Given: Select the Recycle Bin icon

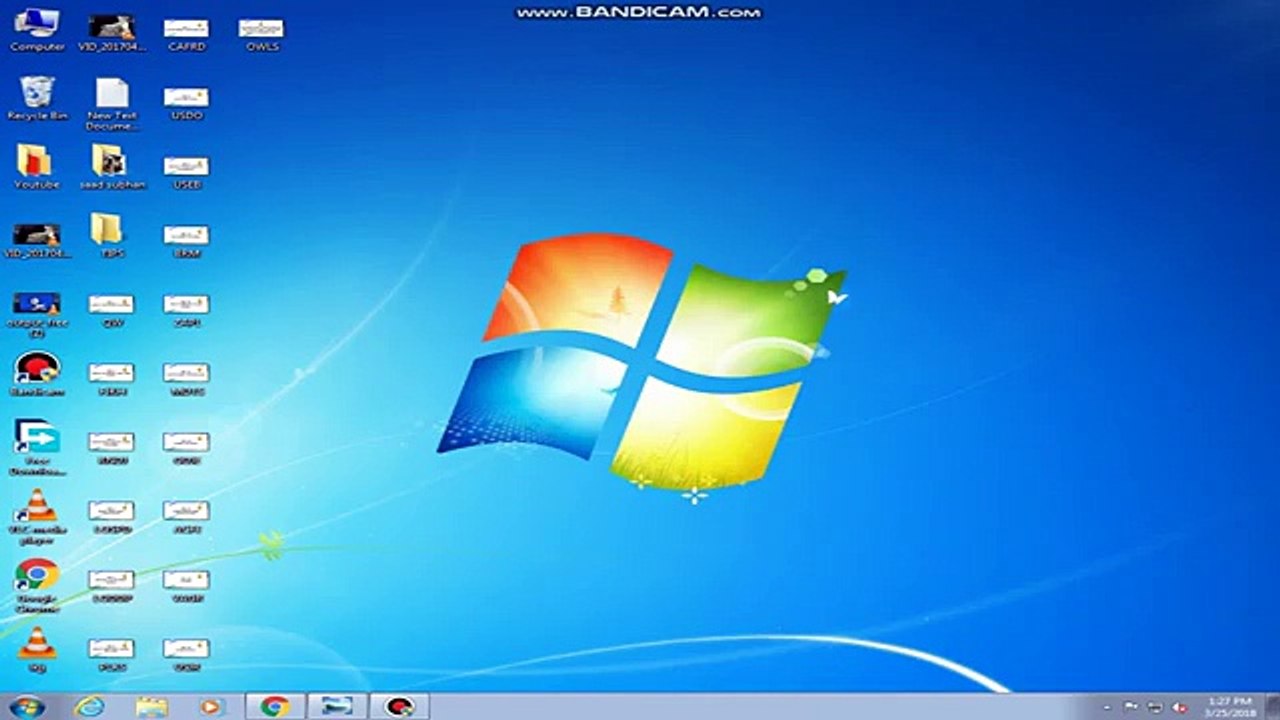Looking at the screenshot, I should [37, 98].
